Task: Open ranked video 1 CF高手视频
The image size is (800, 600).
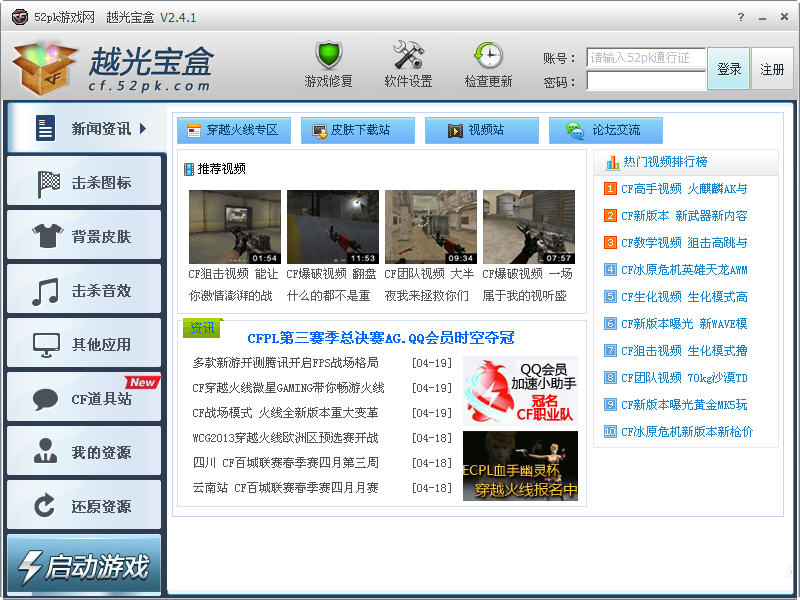Action: pyautogui.click(x=684, y=189)
